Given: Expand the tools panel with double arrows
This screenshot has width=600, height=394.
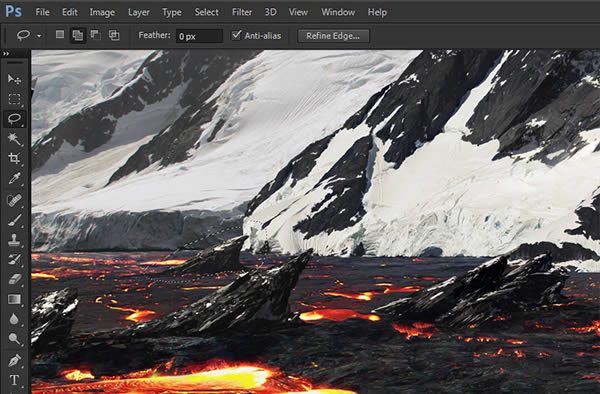Looking at the screenshot, I should 6,54.
